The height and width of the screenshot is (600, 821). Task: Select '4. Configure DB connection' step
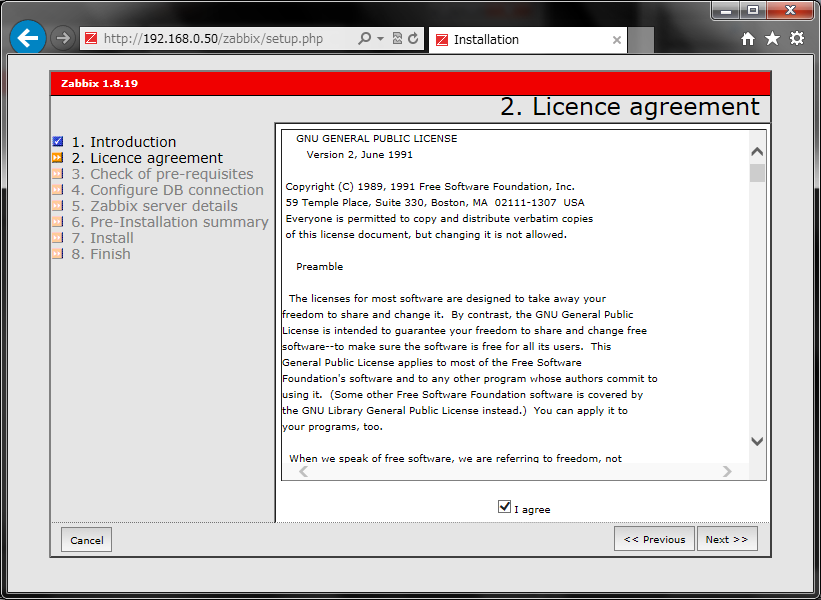tap(168, 190)
